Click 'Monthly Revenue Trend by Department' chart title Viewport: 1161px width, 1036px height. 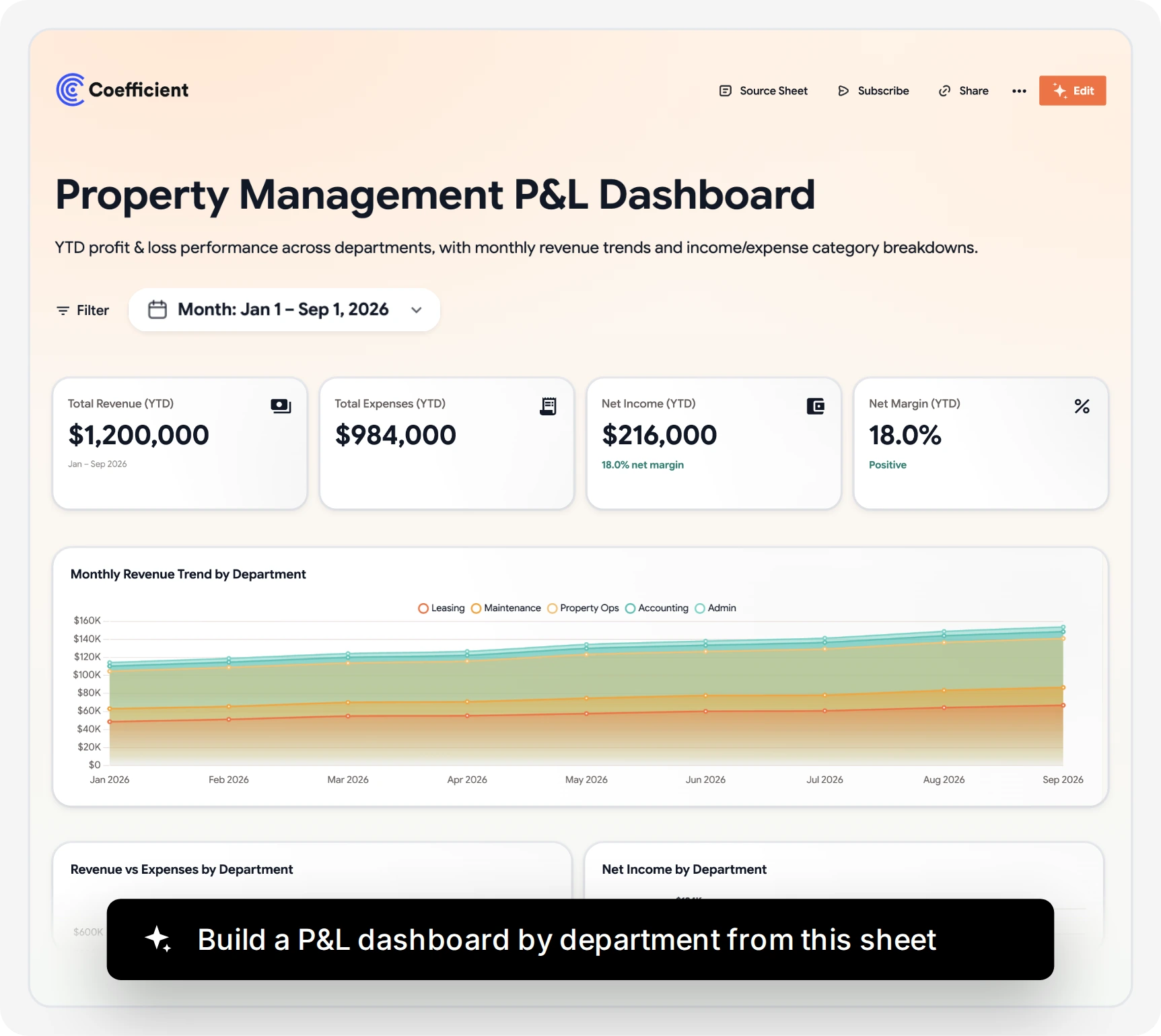(x=188, y=574)
